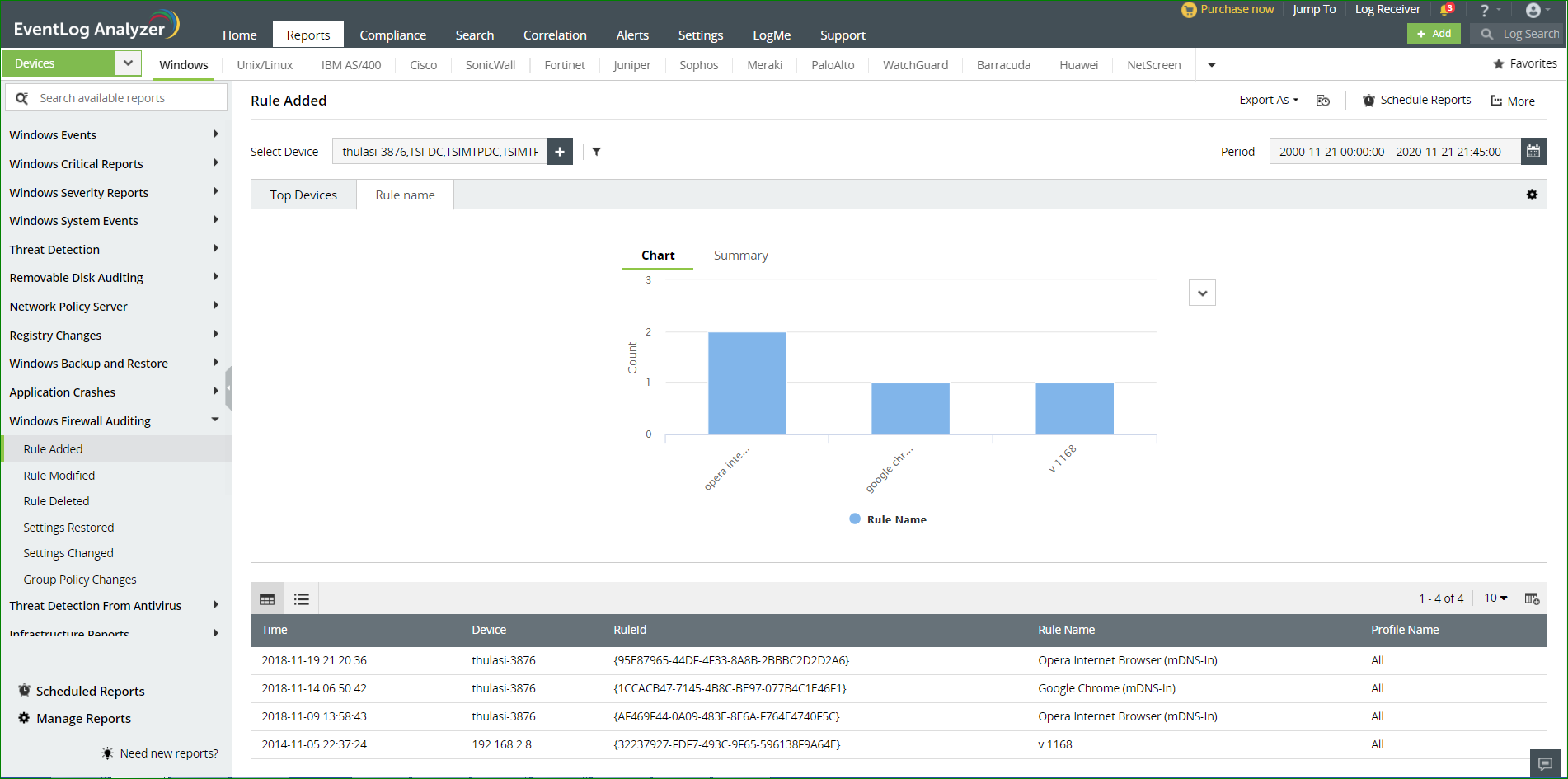
Task: Open the report tab settings gear icon
Action: (x=1532, y=194)
